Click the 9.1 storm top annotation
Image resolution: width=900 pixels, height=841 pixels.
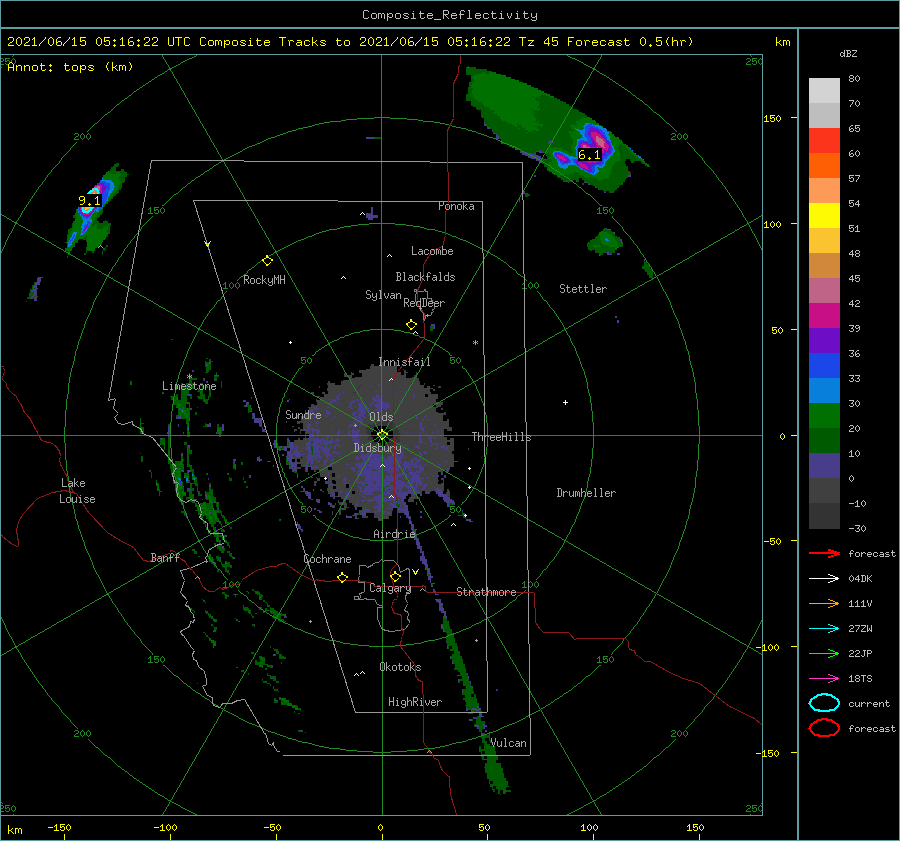click(x=89, y=200)
